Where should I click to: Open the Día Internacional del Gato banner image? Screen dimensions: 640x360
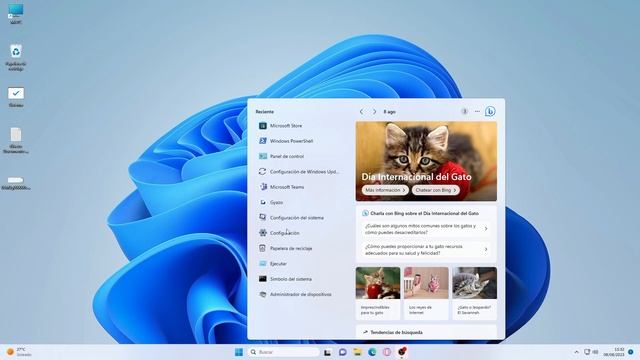coord(426,161)
